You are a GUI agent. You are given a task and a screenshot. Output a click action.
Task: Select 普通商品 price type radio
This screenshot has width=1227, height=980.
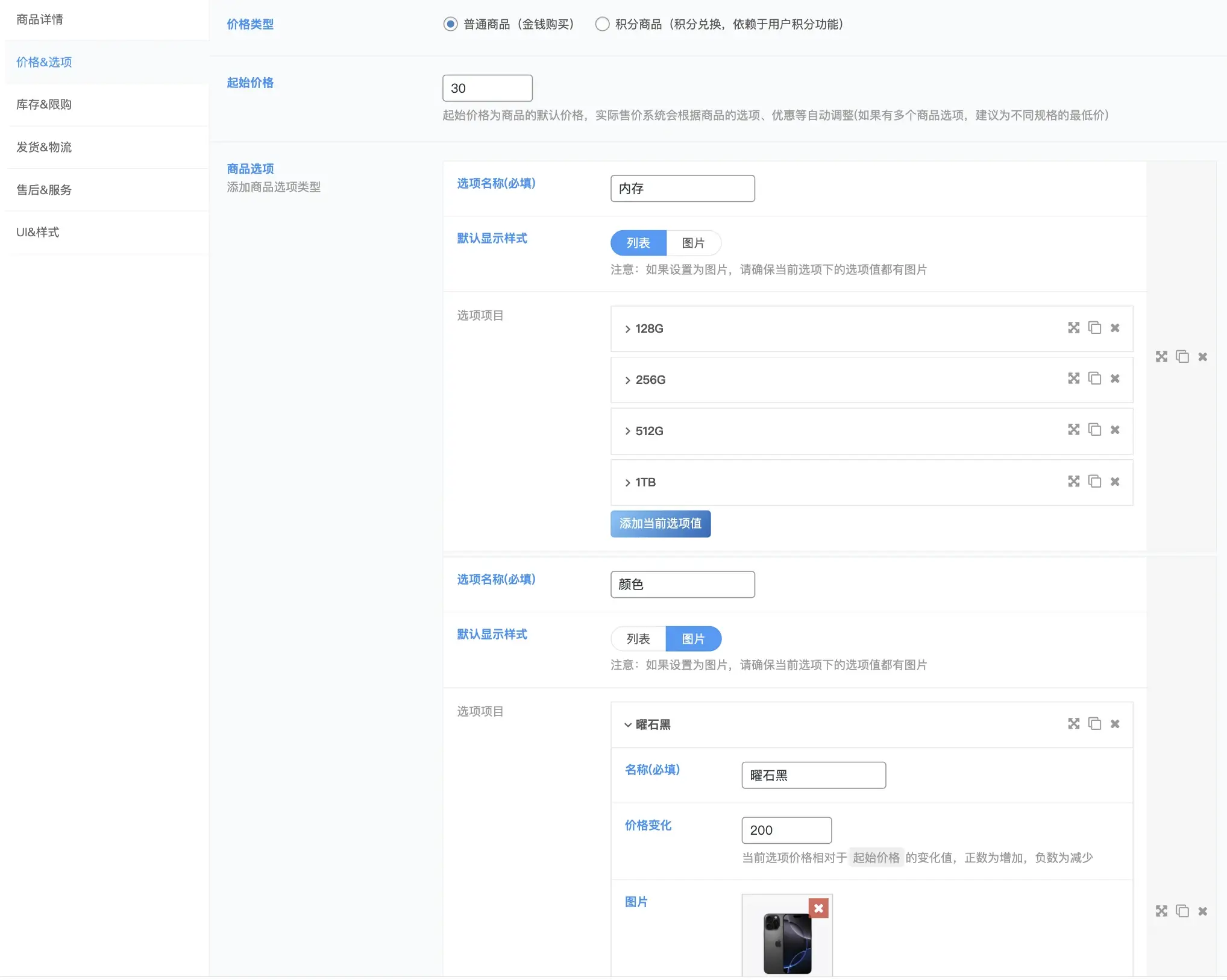click(x=450, y=24)
